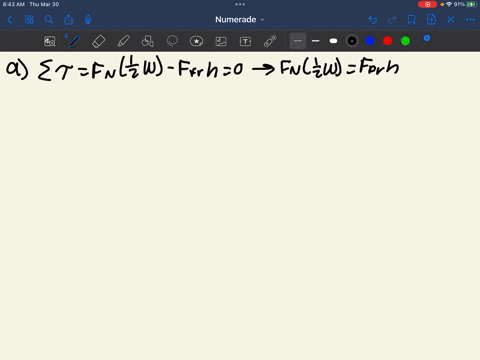Tap the share export icon
This screenshot has width=480, height=360.
click(x=68, y=20)
